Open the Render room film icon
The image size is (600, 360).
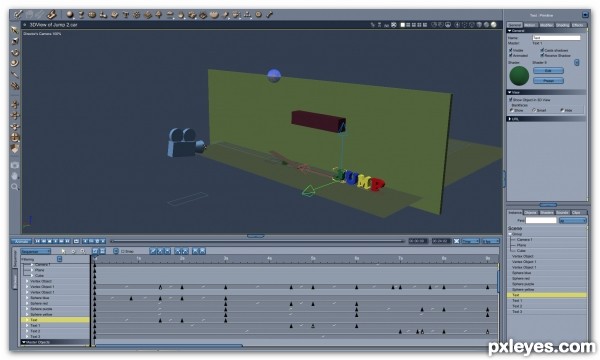tap(52, 15)
